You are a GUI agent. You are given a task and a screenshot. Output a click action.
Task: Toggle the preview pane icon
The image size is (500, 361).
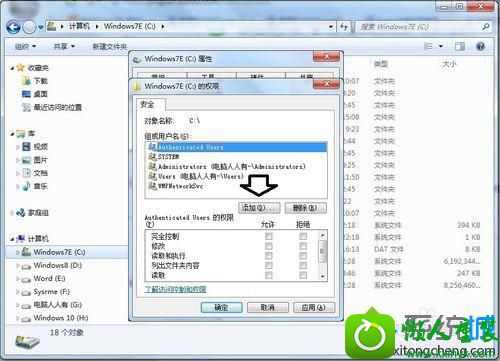point(460,46)
